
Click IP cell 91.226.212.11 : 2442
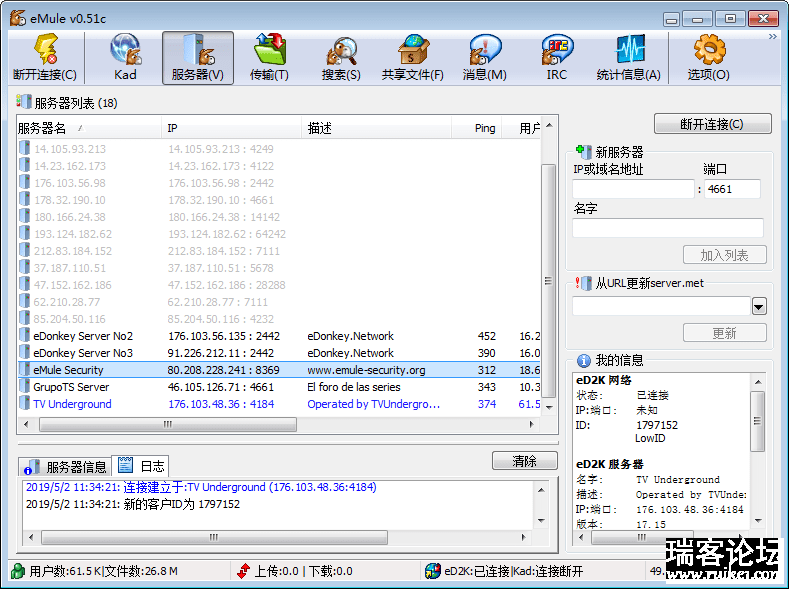[221, 353]
